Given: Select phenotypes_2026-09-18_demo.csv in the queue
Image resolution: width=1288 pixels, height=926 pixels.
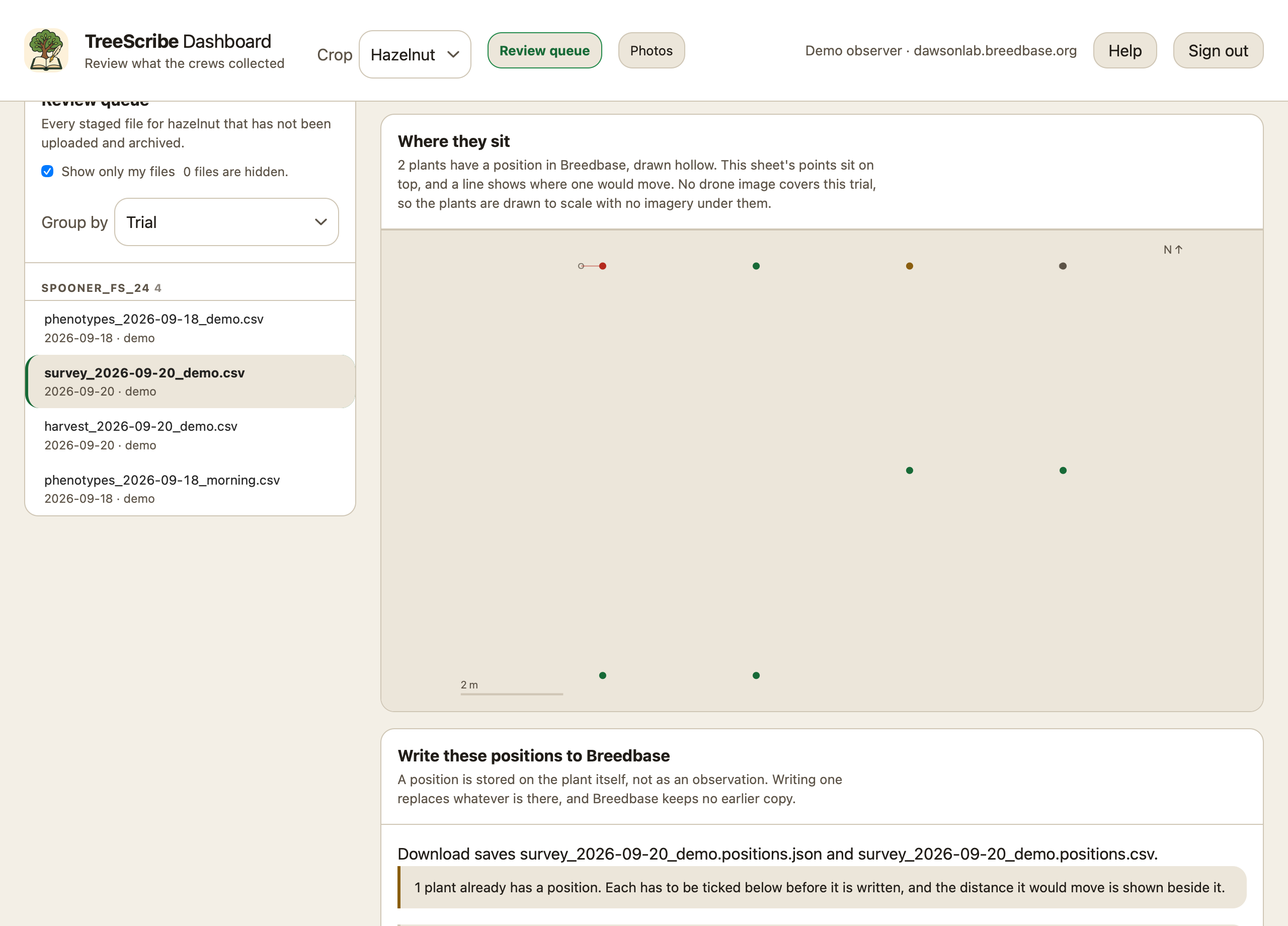Looking at the screenshot, I should 190,328.
